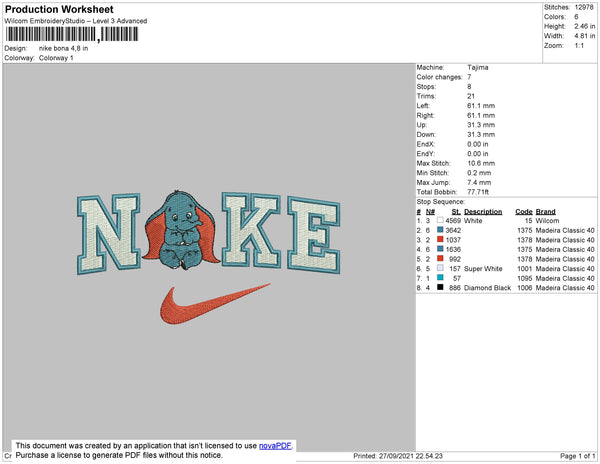This screenshot has width=600, height=464.
Task: Click code 1006 in stop 8
Action: tap(525, 288)
